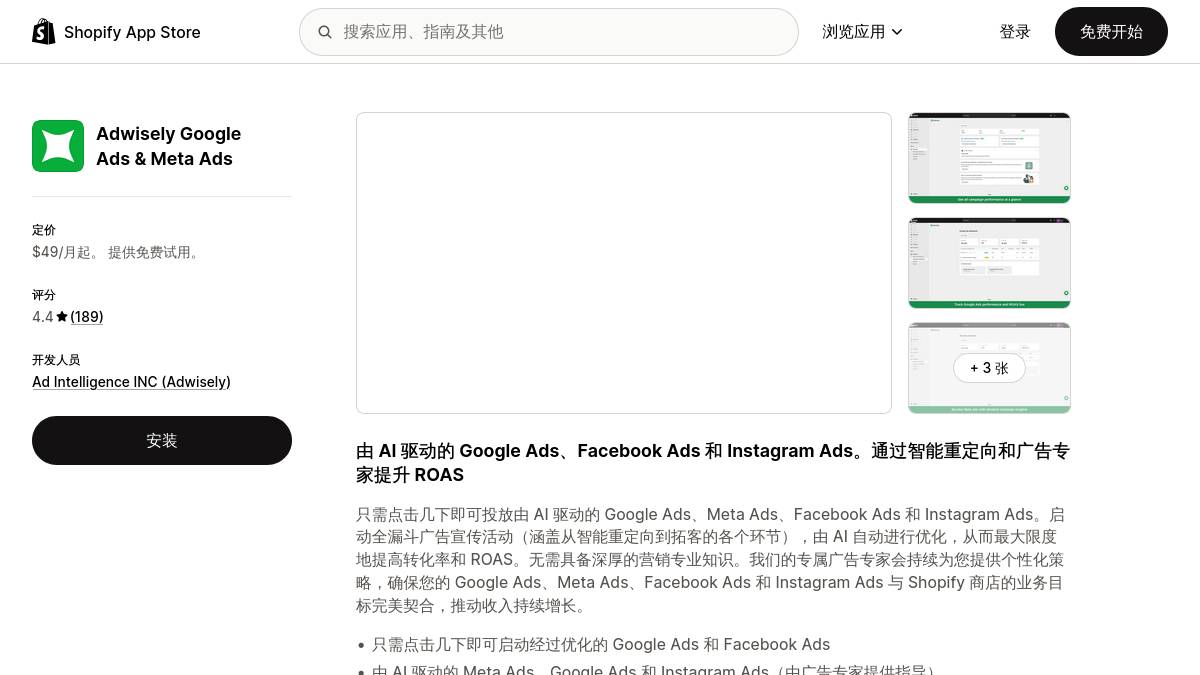Click the Shopify bag logo icon
Viewport: 1200px width, 675px height.
coord(44,32)
